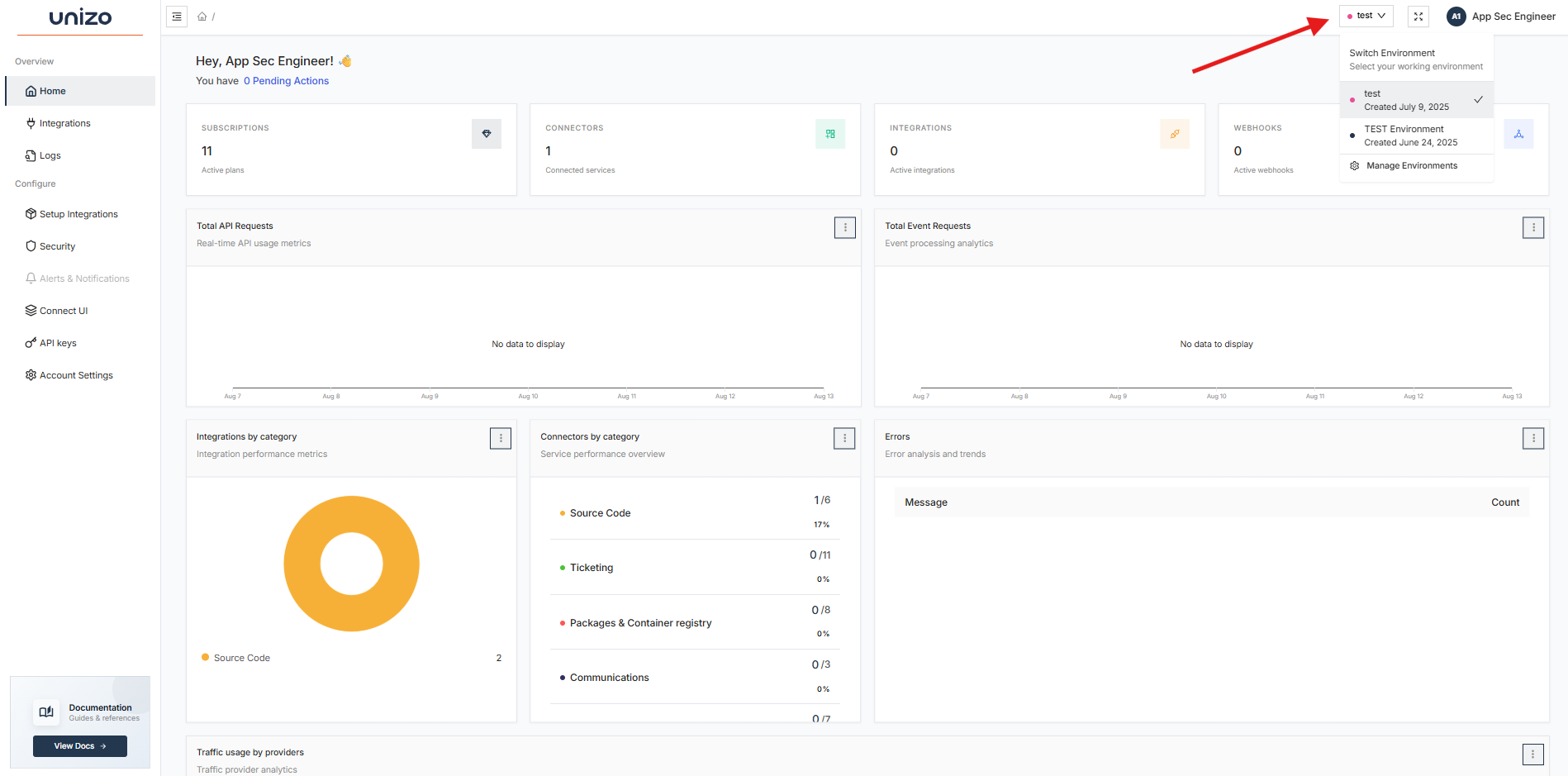Screen dimensions: 1568x776
Task: Open the 0 Pending Actions link
Action: [x=286, y=81]
